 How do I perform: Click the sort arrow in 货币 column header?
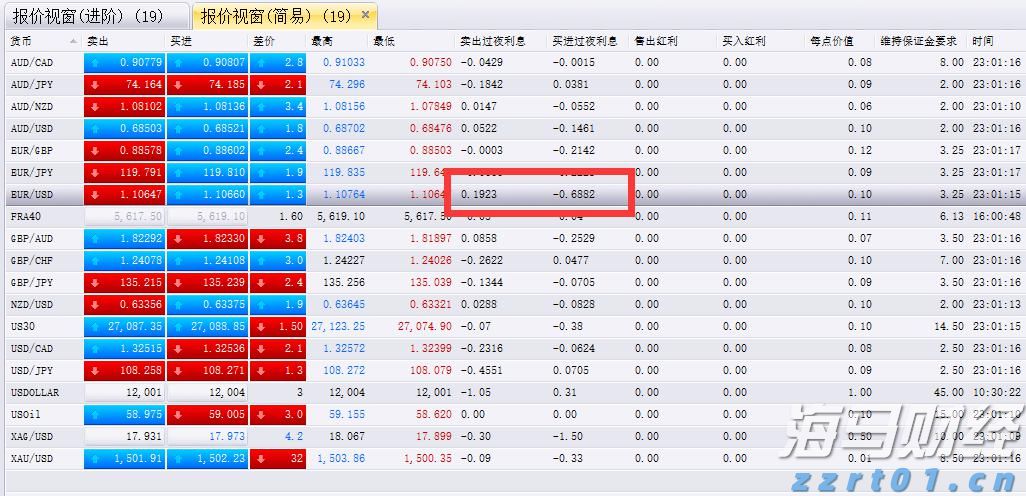tap(74, 42)
